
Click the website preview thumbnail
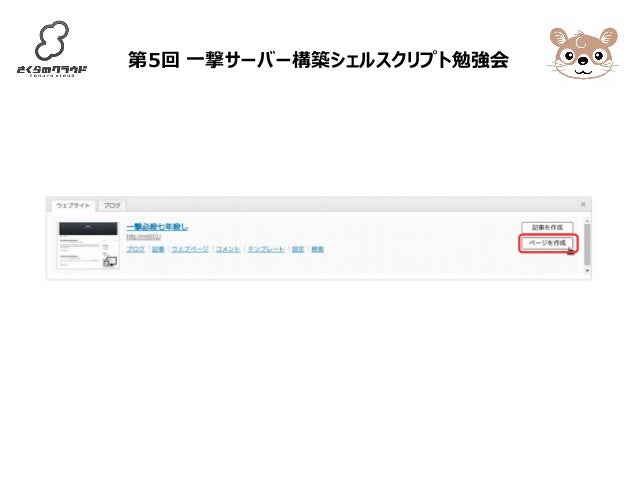tap(88, 245)
